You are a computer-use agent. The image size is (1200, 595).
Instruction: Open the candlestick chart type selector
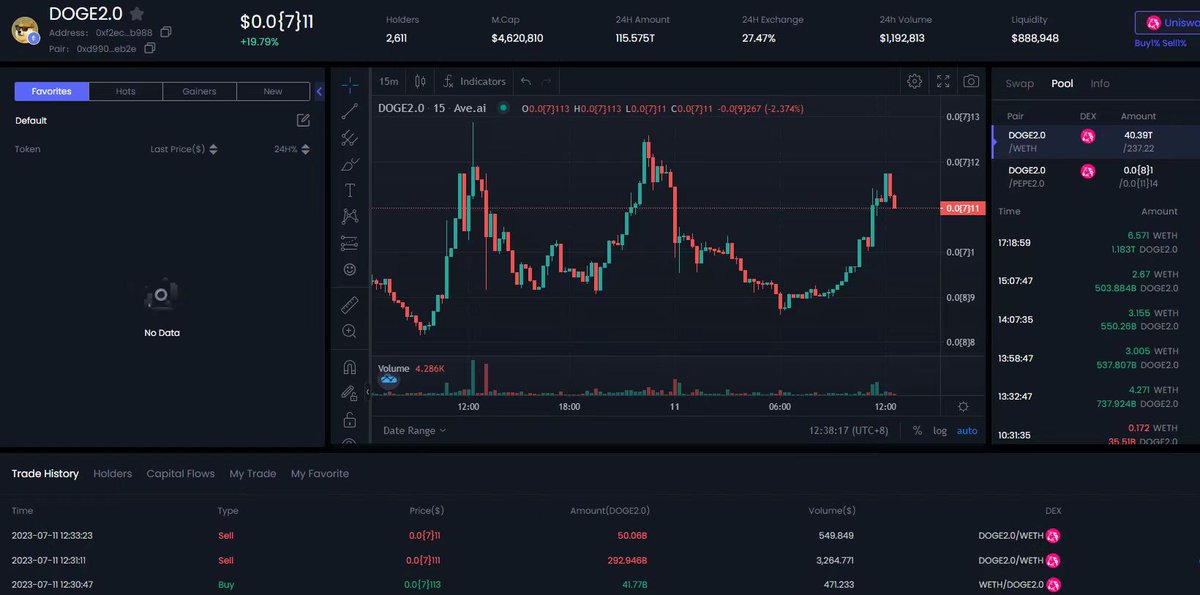click(420, 81)
